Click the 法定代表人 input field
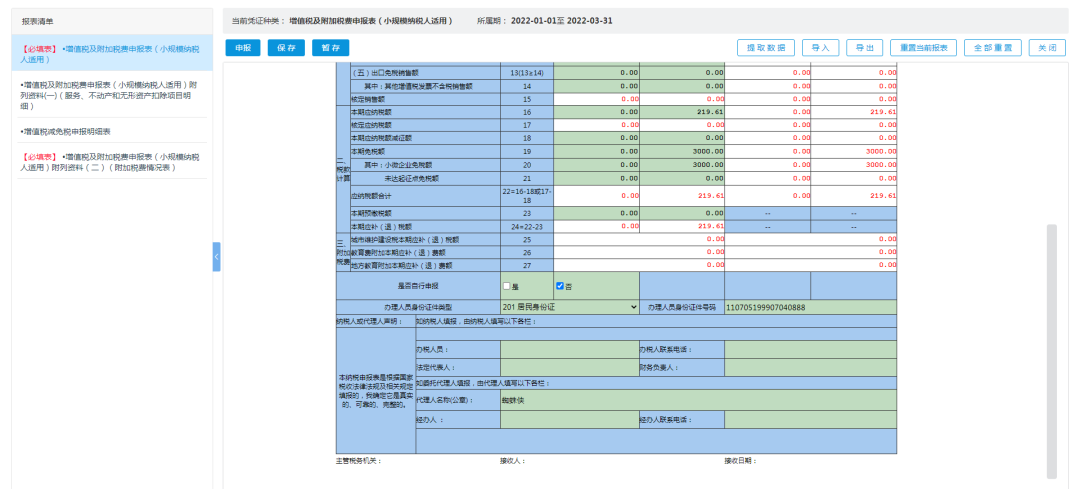 pyautogui.click(x=570, y=367)
